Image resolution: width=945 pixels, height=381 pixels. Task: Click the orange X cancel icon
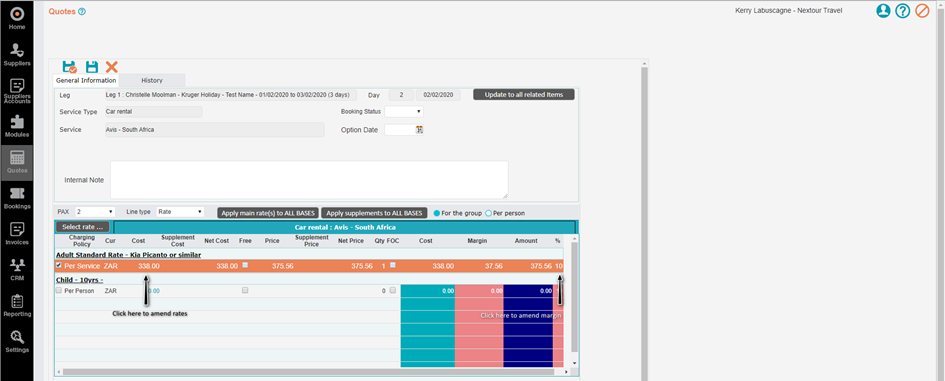111,67
